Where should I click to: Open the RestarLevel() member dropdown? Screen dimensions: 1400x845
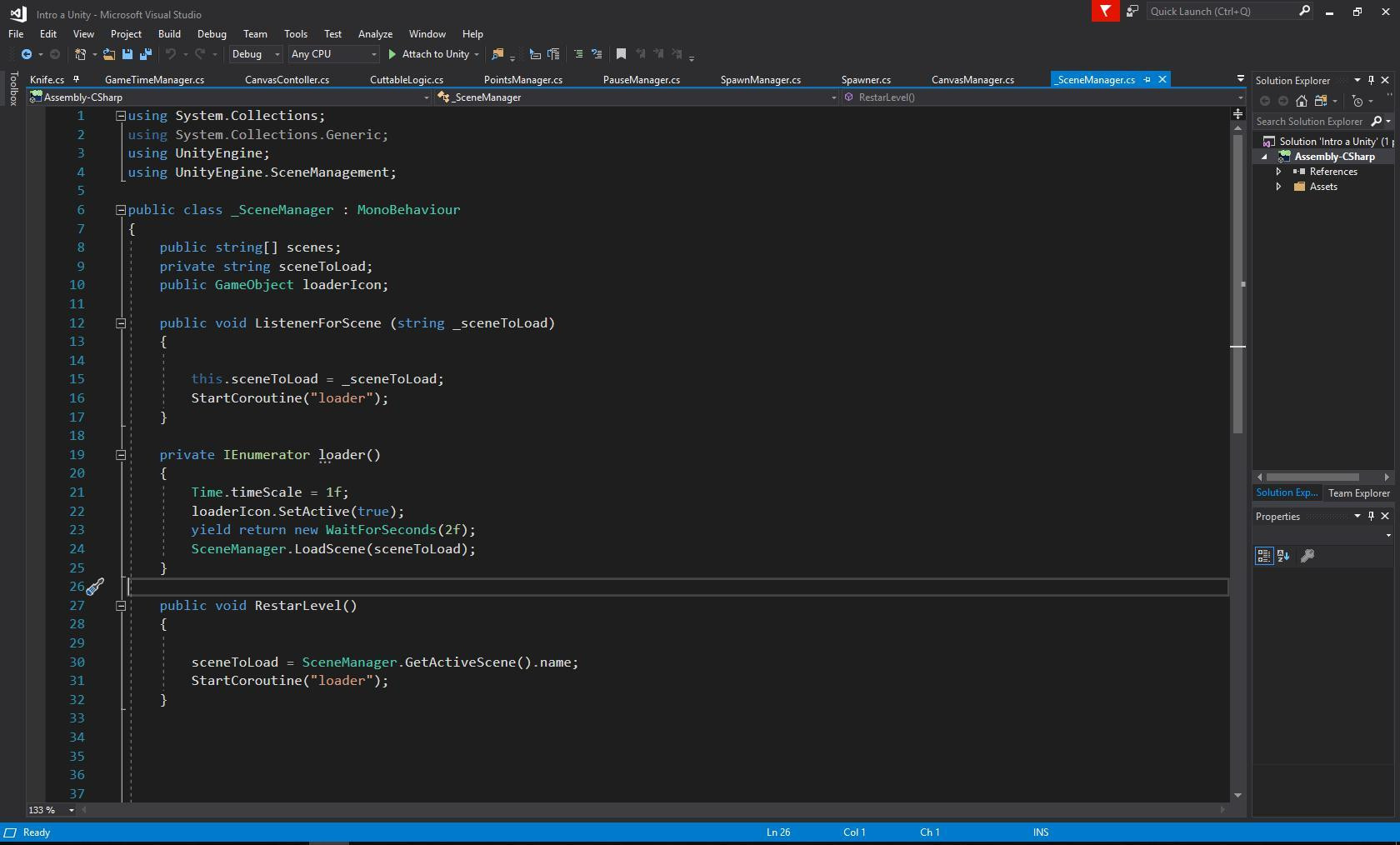click(x=1042, y=97)
